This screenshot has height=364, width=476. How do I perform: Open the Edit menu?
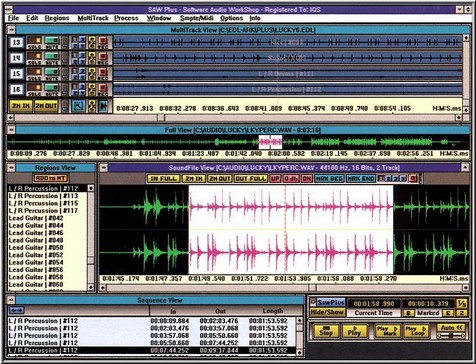[x=32, y=18]
